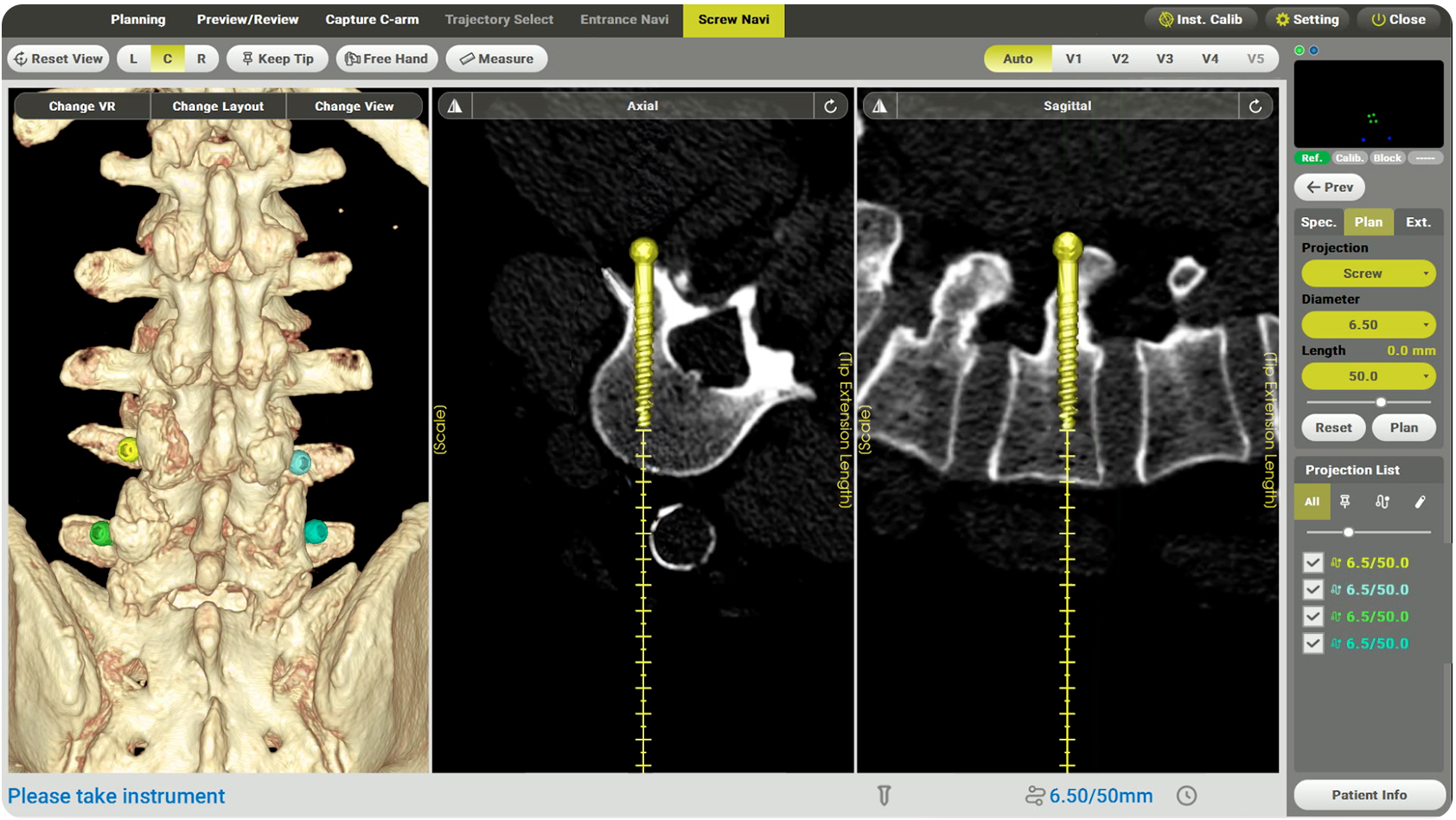Click the Measure button
Image resolution: width=1456 pixels, height=820 pixels.
(x=496, y=59)
